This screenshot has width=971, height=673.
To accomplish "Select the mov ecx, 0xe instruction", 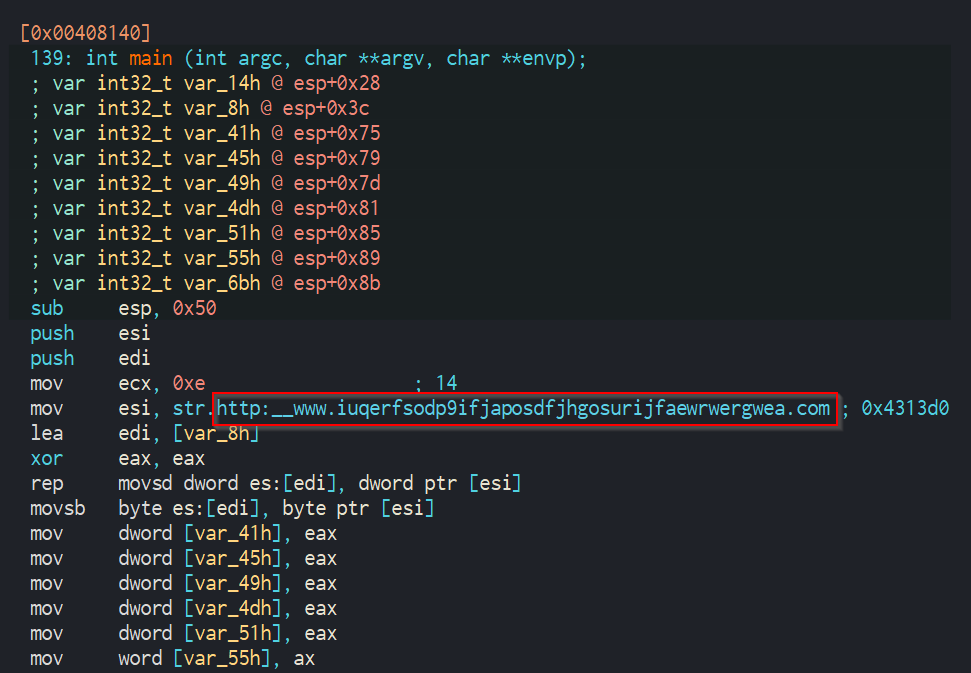I will point(118,383).
